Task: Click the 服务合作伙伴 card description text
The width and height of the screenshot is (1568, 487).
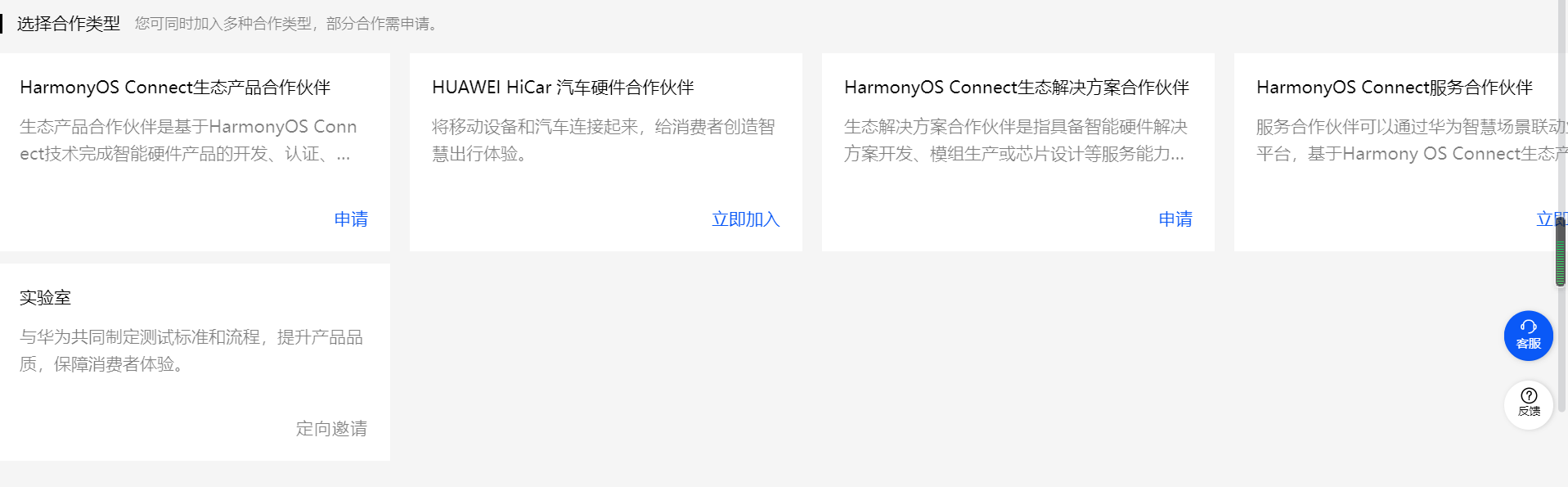Action: pos(1411,140)
